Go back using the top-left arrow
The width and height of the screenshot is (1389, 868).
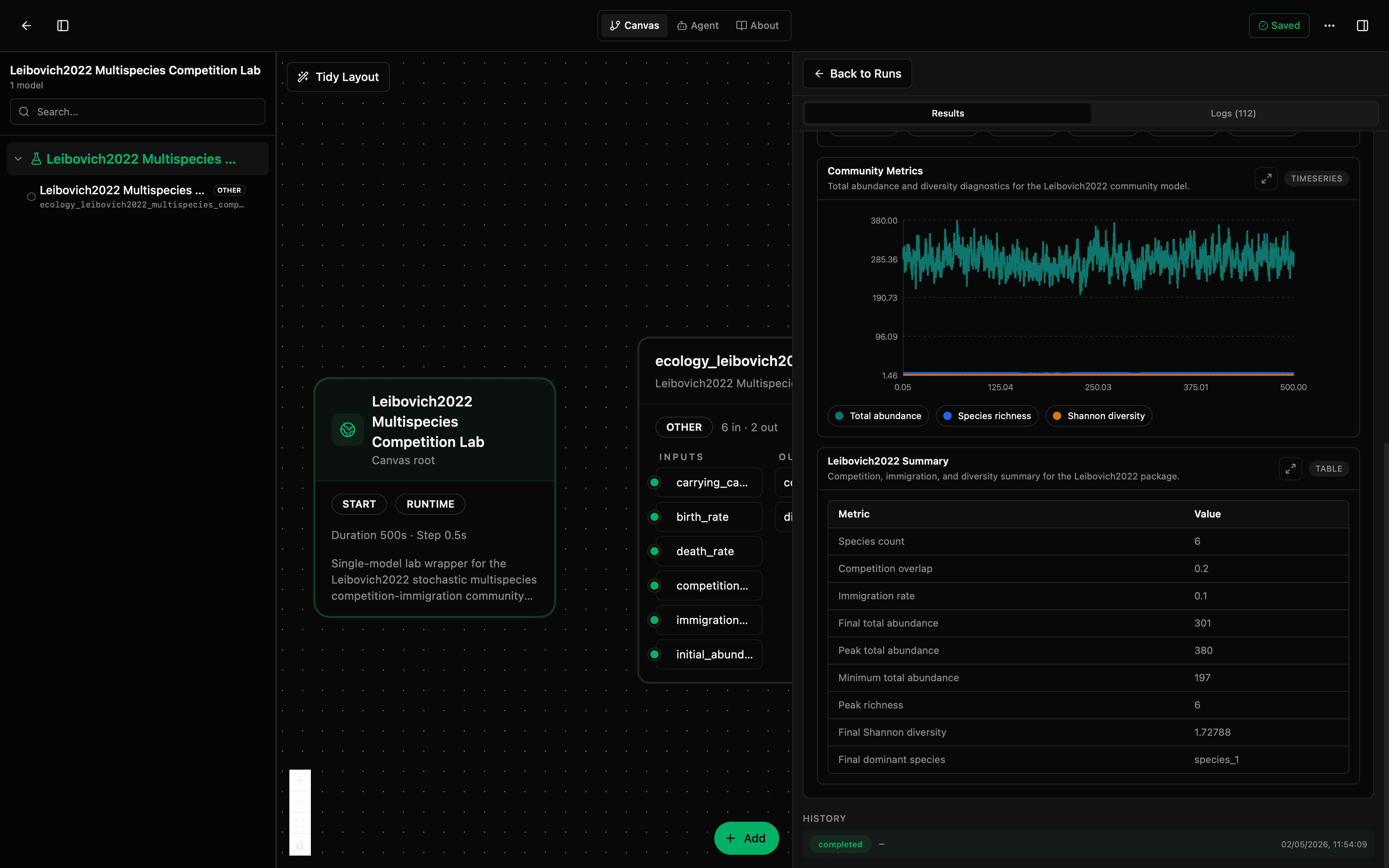[26, 25]
